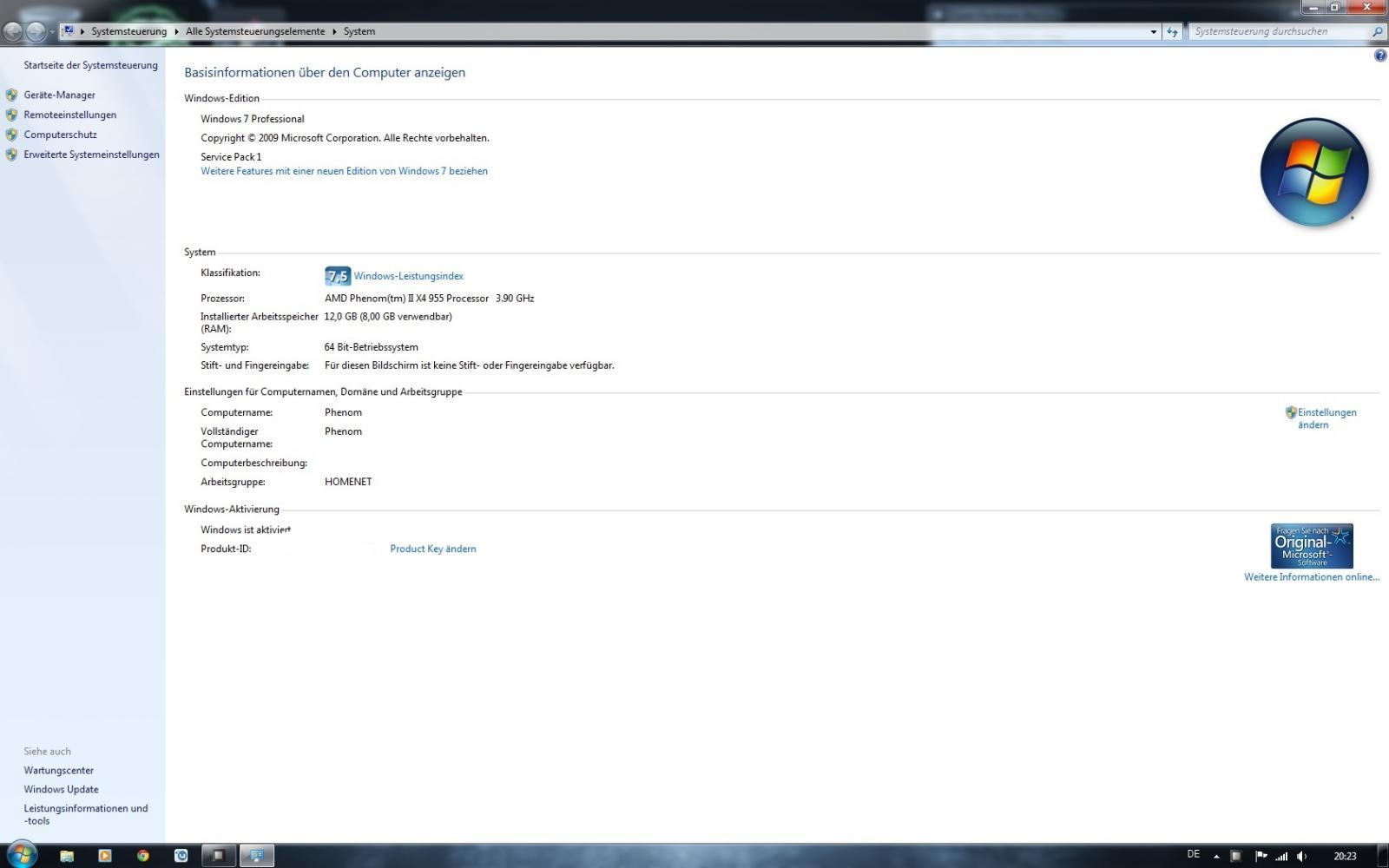Open Google Chrome from the taskbar
The width and height of the screenshot is (1389, 868).
coord(143,856)
